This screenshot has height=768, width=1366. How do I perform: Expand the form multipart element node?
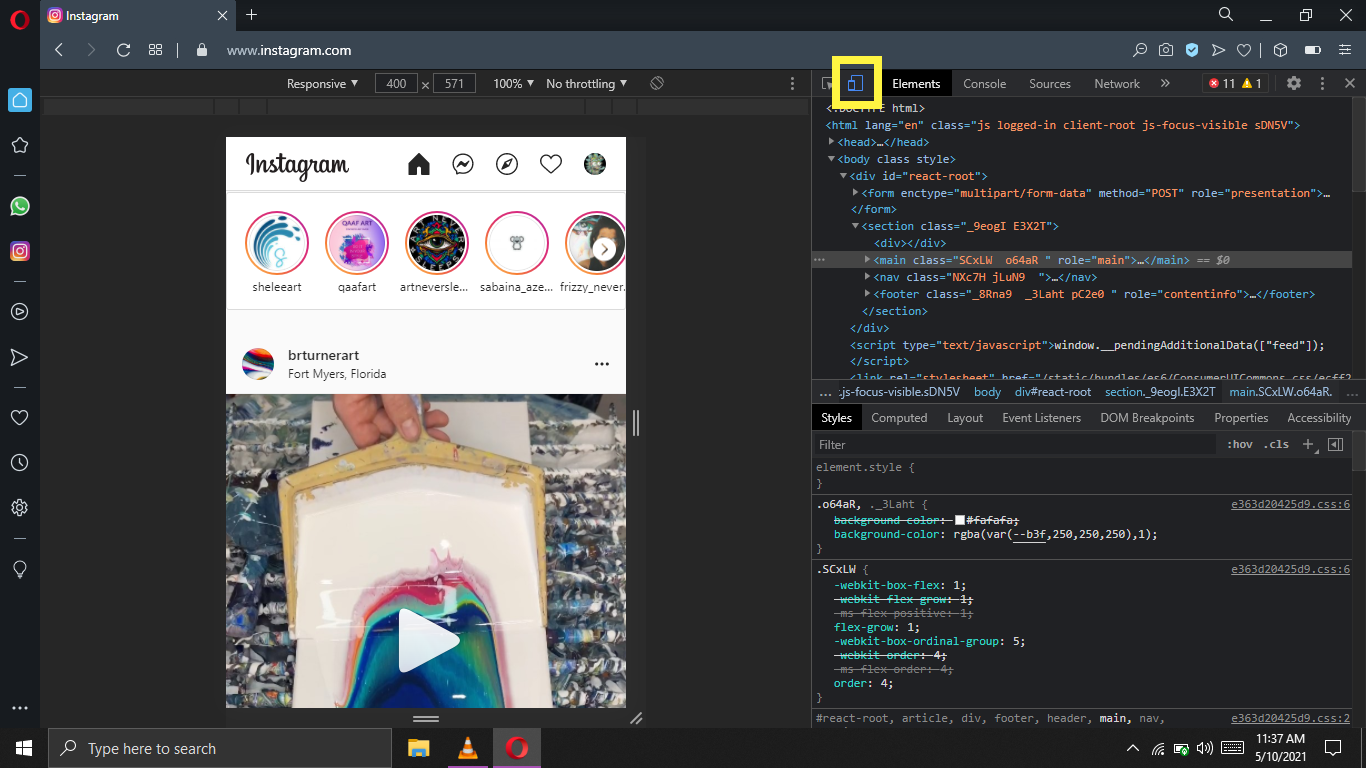855,193
